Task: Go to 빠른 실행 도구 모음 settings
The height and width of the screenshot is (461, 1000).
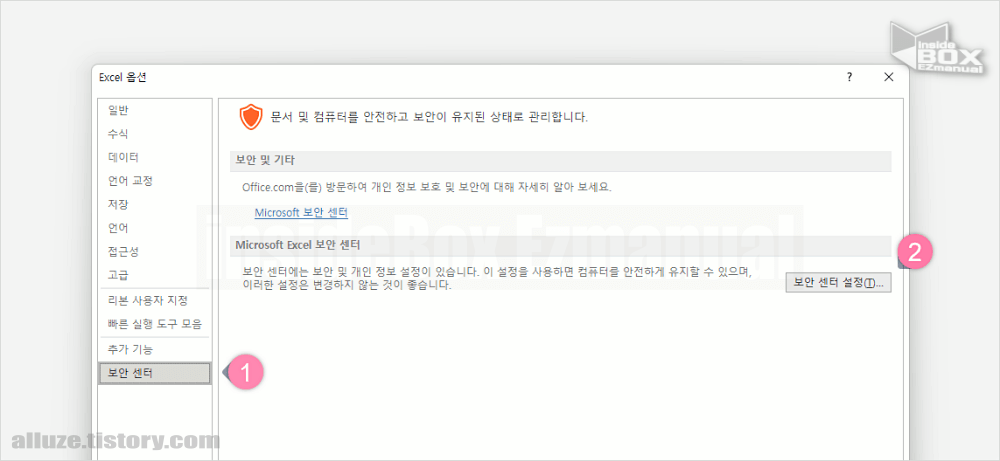Action: [x=154, y=324]
